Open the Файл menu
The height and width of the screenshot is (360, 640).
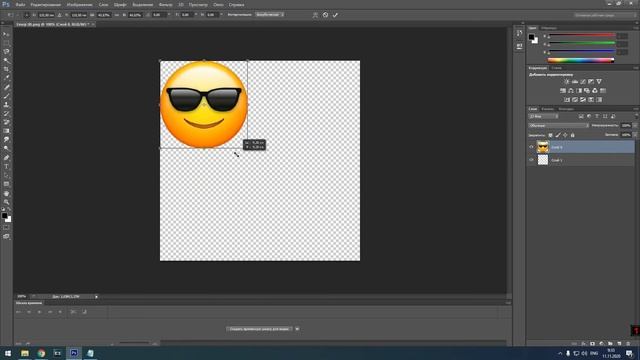20,5
